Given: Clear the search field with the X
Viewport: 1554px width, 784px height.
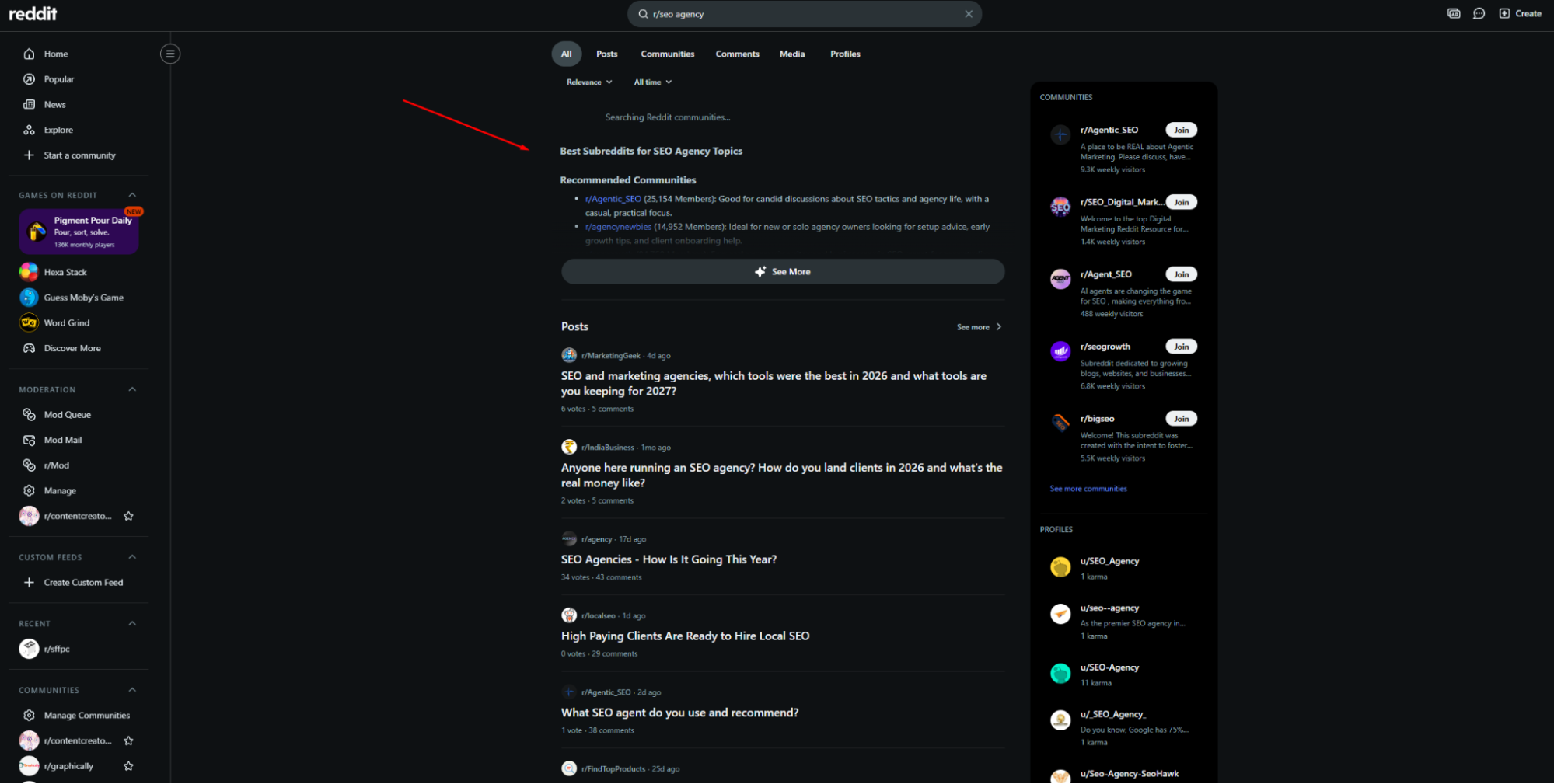Looking at the screenshot, I should pos(969,14).
